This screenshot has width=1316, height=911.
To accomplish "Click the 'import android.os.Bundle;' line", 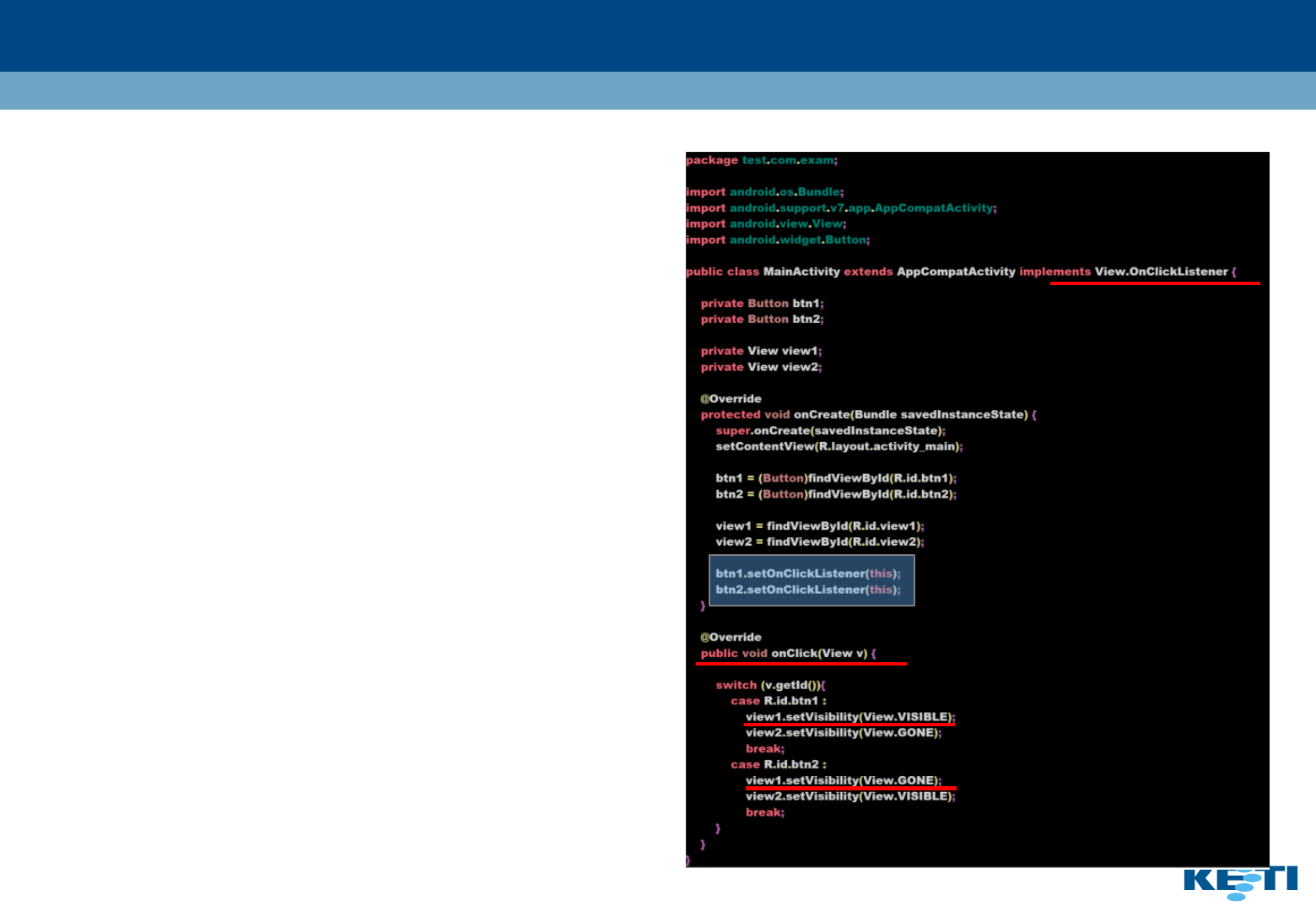I will pos(765,192).
